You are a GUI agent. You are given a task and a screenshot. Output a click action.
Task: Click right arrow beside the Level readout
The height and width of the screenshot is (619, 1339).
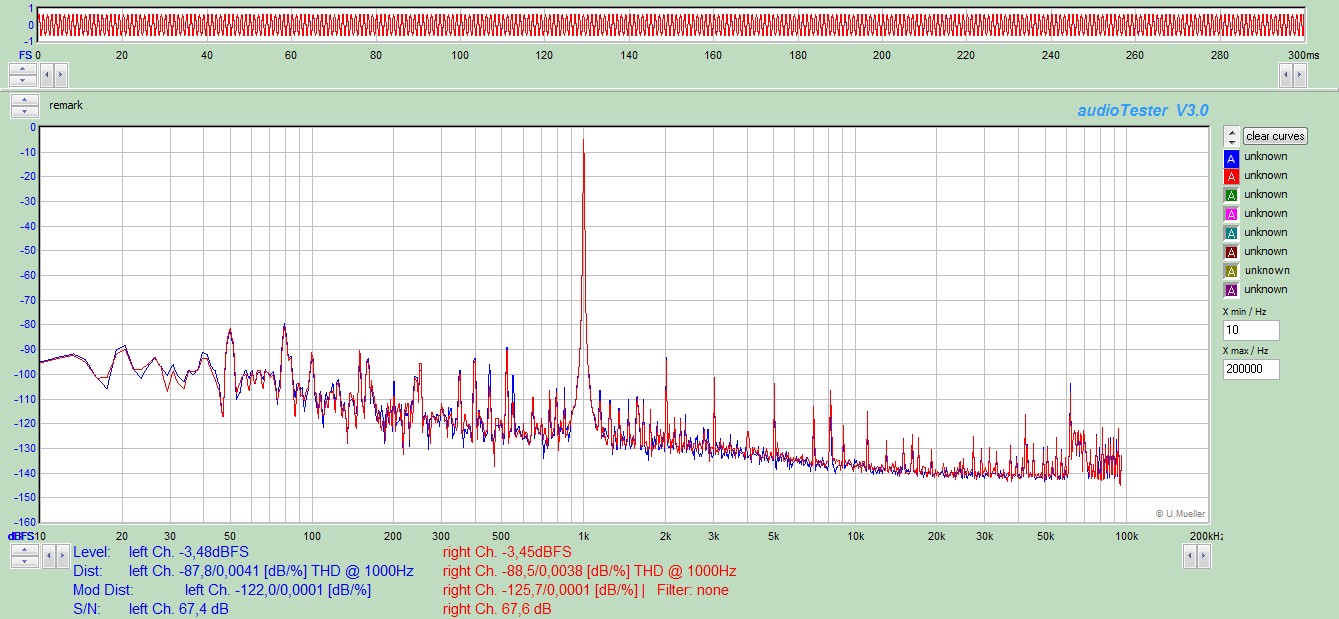point(60,556)
